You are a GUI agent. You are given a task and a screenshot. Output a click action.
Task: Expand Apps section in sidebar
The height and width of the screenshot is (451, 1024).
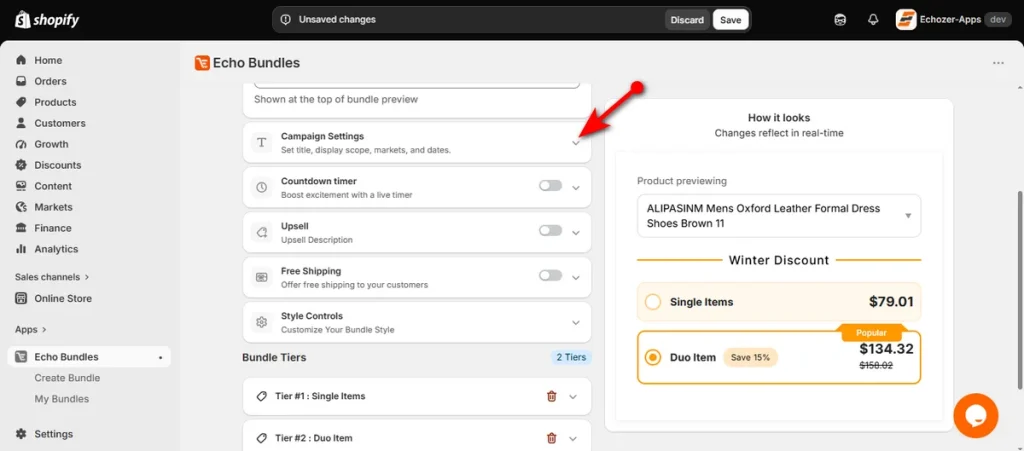pos(31,330)
